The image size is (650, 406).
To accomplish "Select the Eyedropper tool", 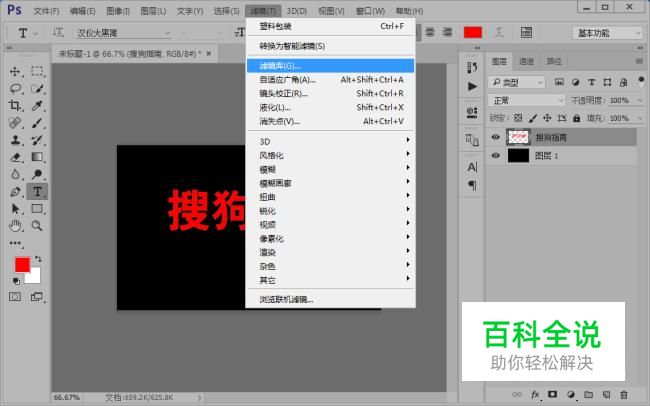I will pyautogui.click(x=37, y=105).
